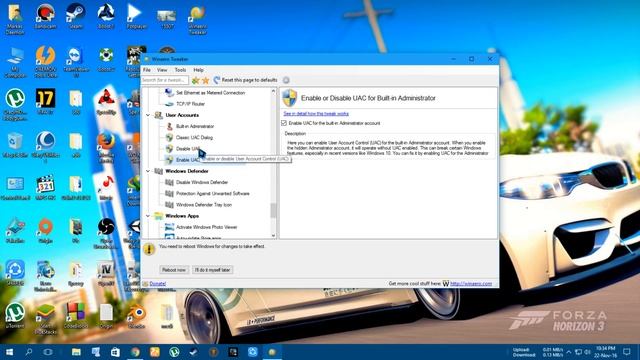The image size is (640, 360).
Task: Click the tree scrollbar up arrow
Action: [x=273, y=91]
